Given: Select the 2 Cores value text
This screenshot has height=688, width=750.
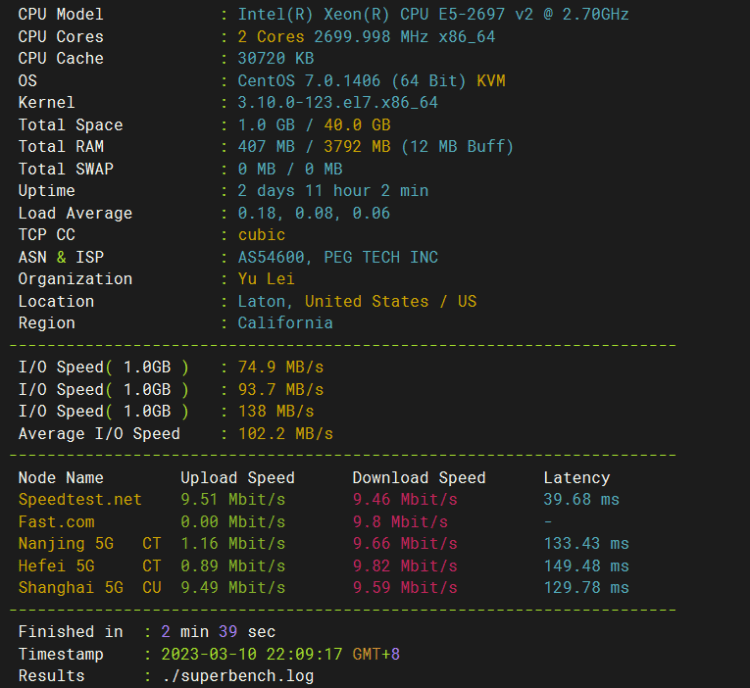Looking at the screenshot, I should [x=271, y=37].
